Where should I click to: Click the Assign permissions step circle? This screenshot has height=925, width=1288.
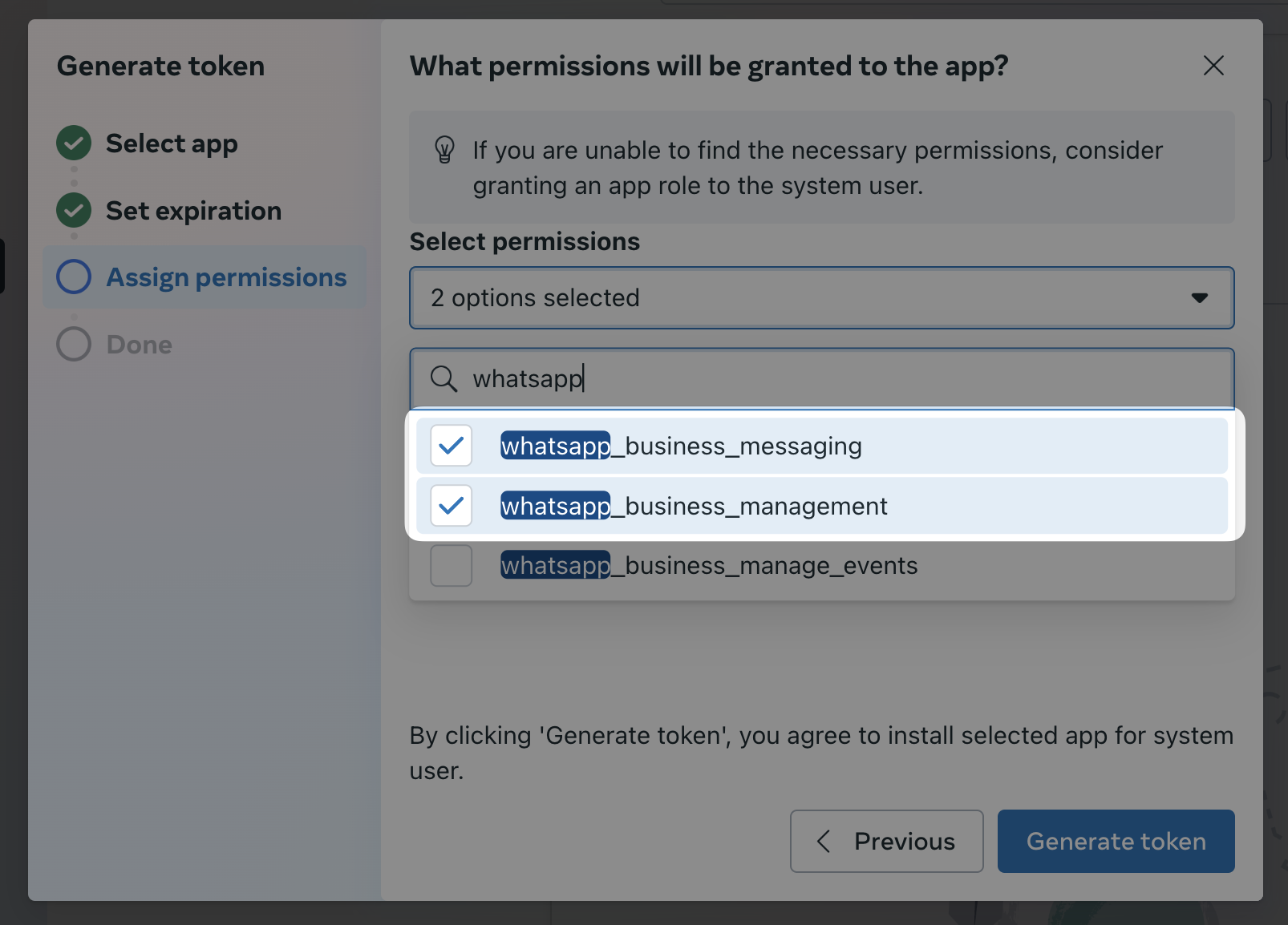[74, 277]
